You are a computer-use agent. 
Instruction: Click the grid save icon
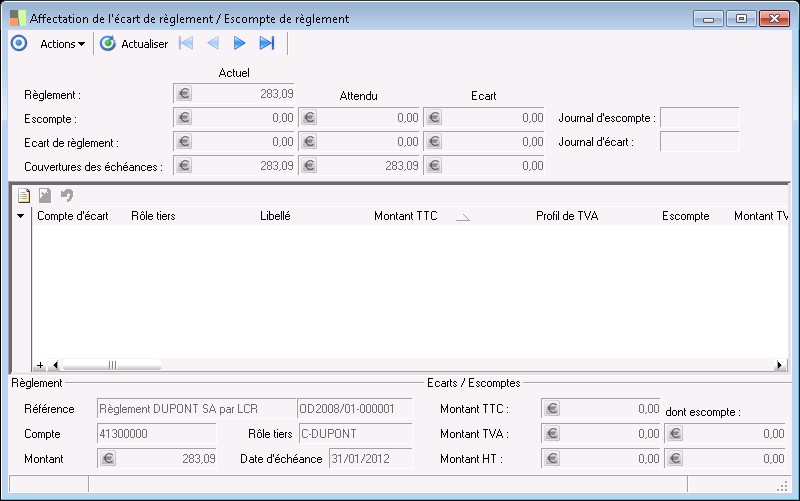pyautogui.click(x=45, y=196)
